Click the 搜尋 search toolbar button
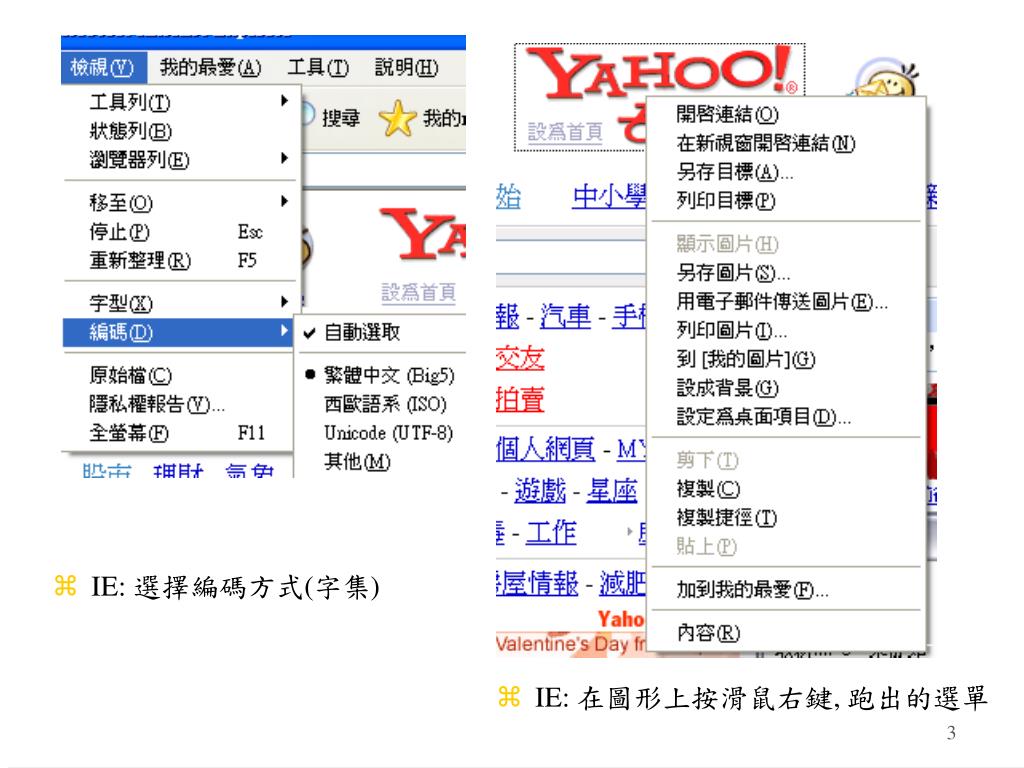This screenshot has width=1024, height=768. 332,117
